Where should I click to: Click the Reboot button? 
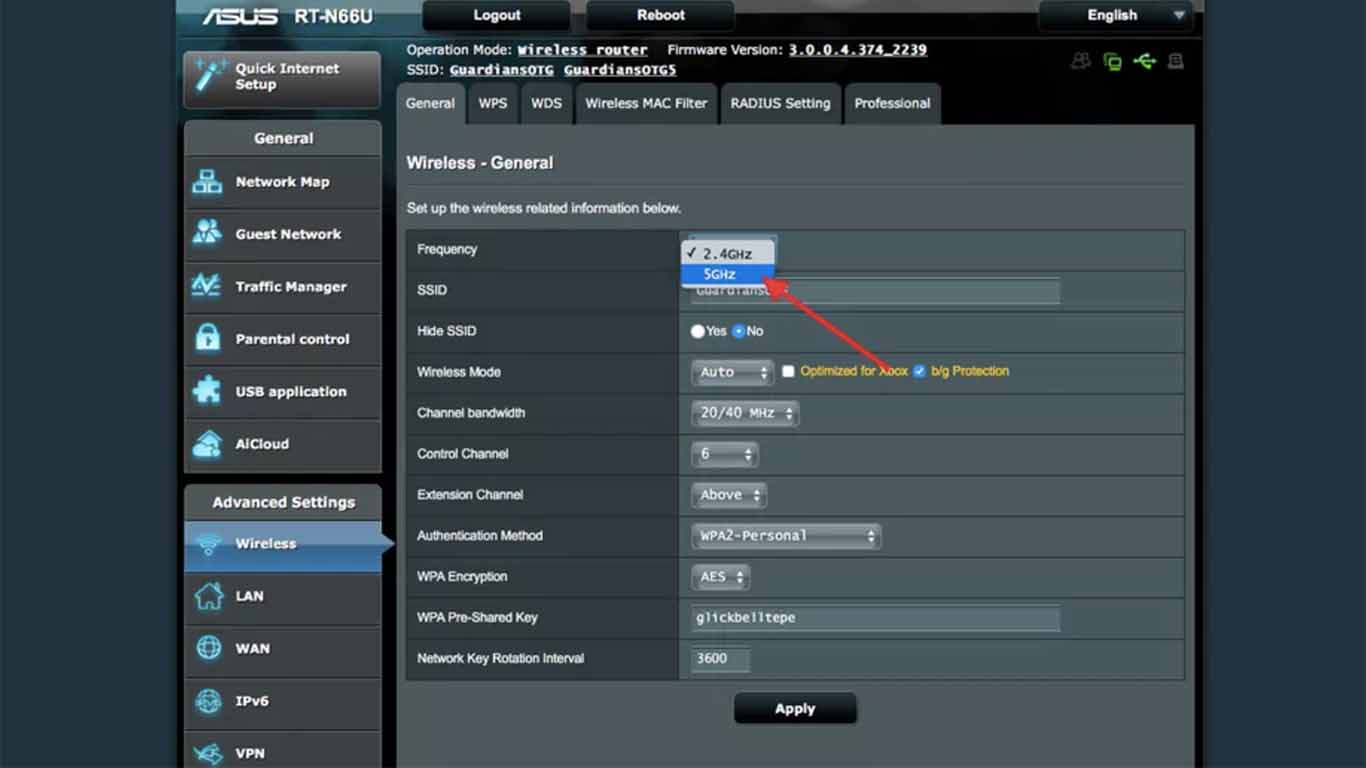point(659,15)
